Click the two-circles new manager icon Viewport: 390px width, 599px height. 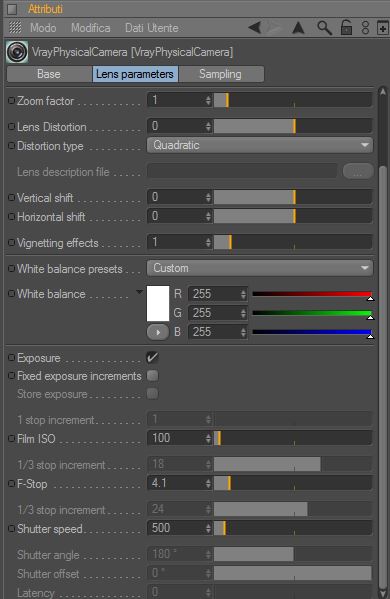[x=365, y=28]
